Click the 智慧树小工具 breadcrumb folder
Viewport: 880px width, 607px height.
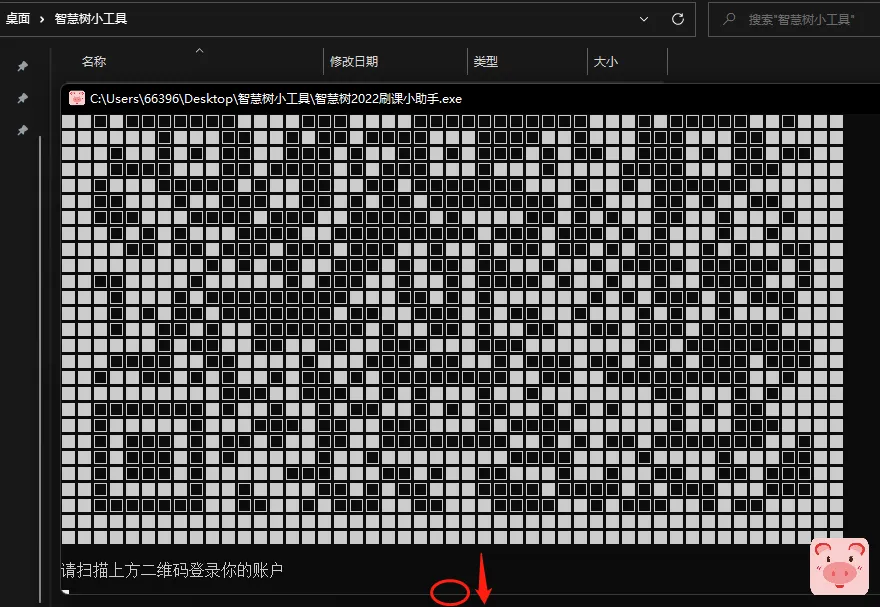91,19
